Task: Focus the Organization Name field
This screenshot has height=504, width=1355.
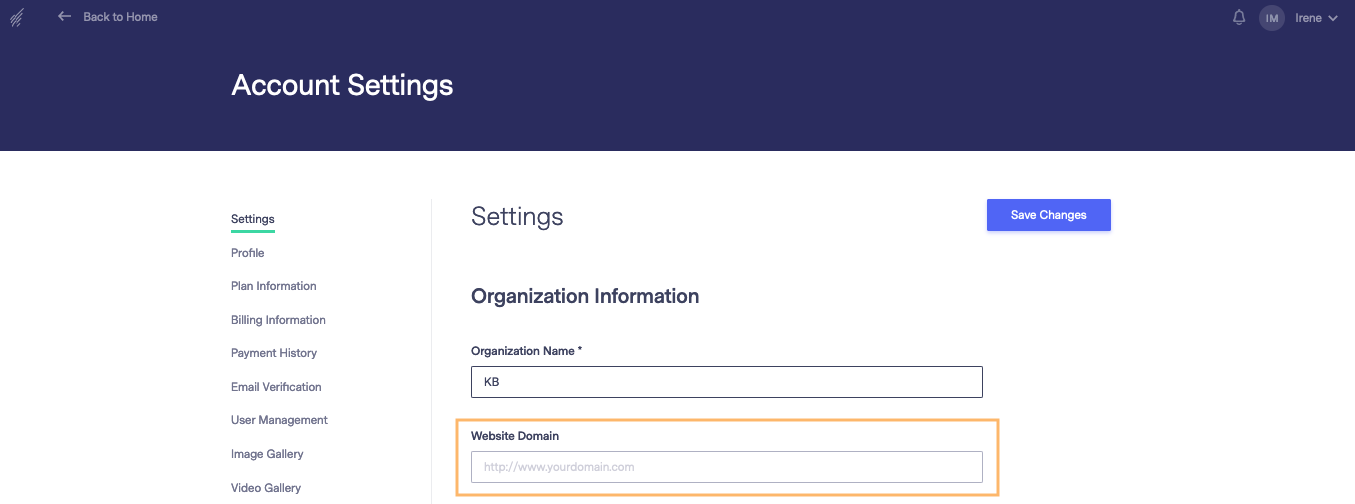Action: pos(727,382)
